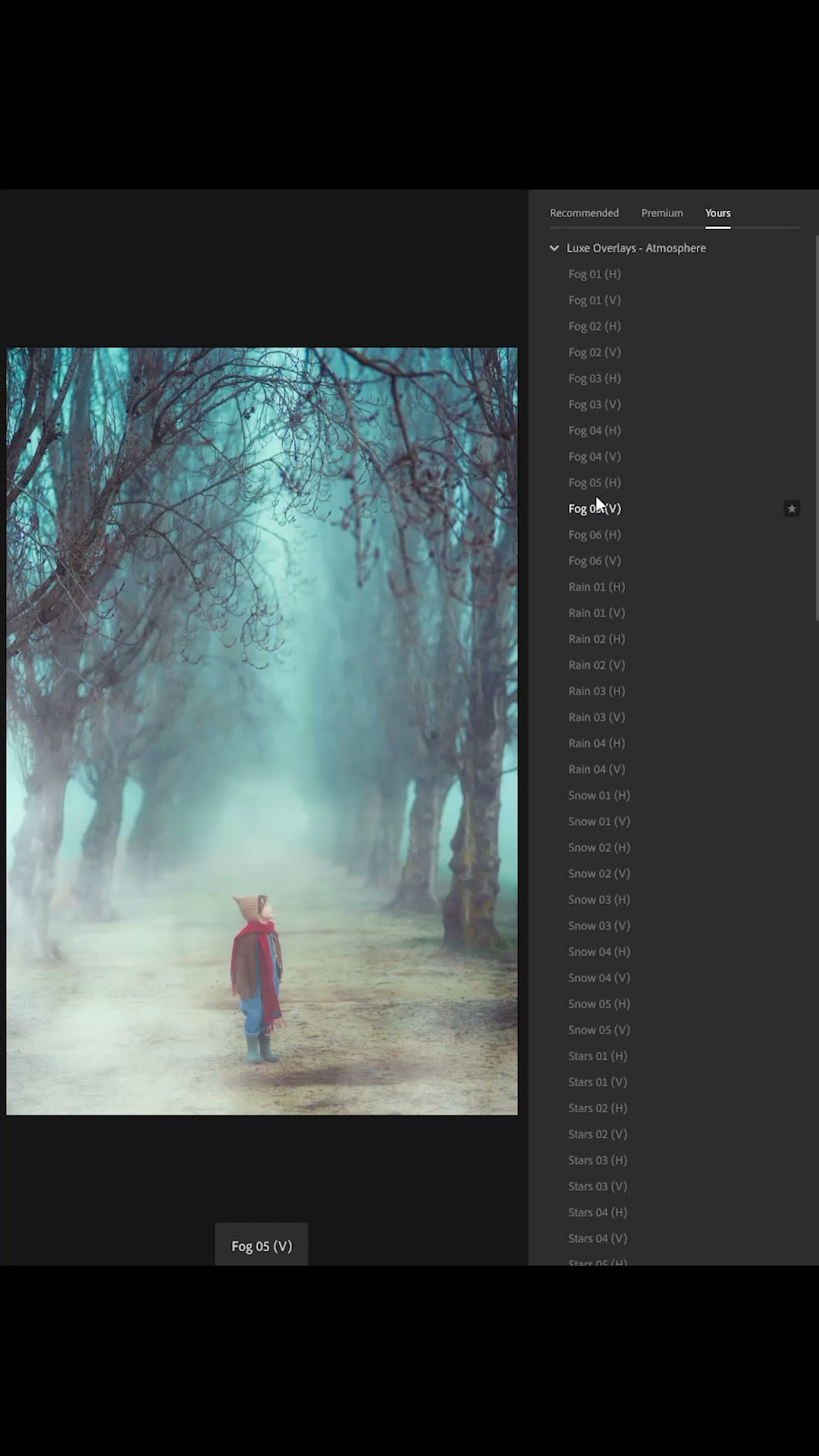This screenshot has height=1456, width=819.
Task: Apply Stars 04 (V) preset
Action: pos(598,1238)
